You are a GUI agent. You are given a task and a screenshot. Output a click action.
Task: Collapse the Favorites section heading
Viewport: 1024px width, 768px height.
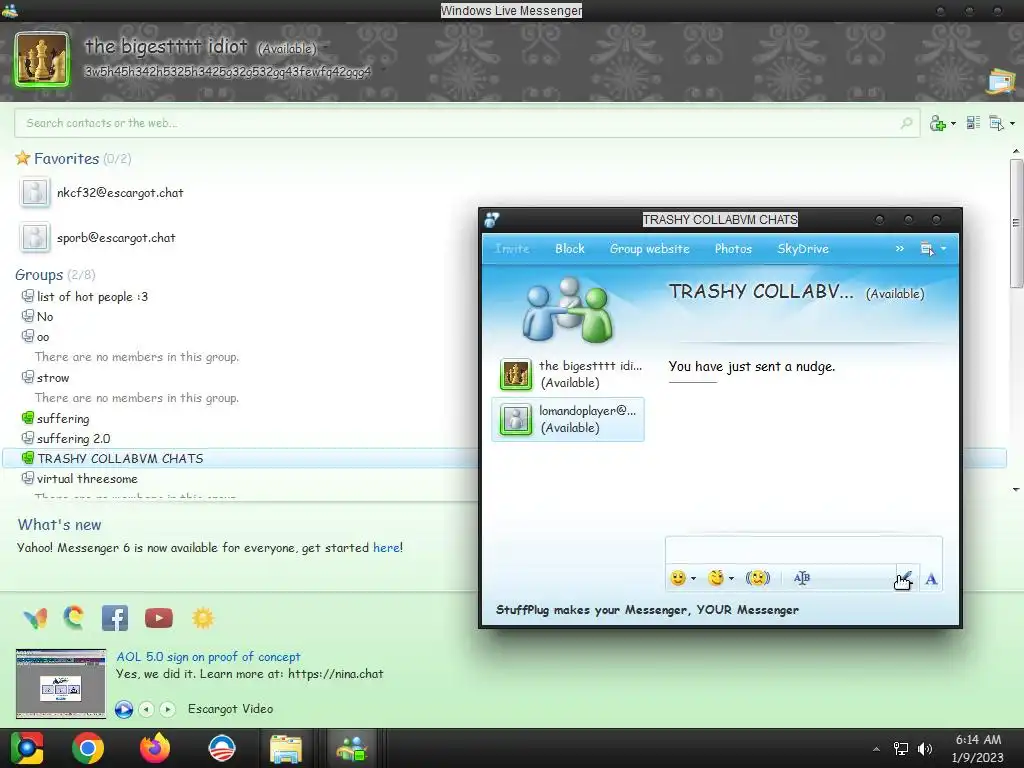(x=67, y=159)
